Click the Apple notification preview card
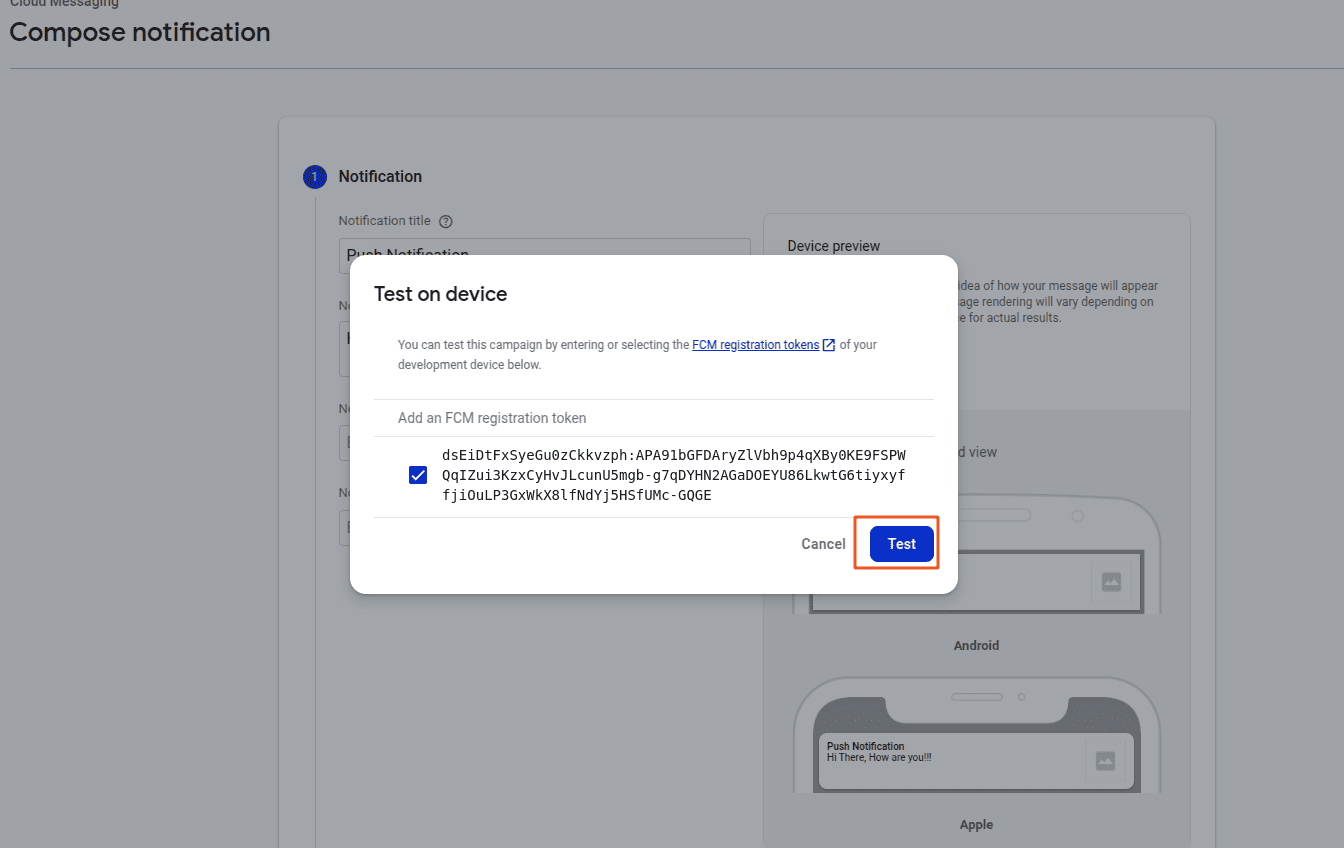1344x848 pixels. coord(975,762)
